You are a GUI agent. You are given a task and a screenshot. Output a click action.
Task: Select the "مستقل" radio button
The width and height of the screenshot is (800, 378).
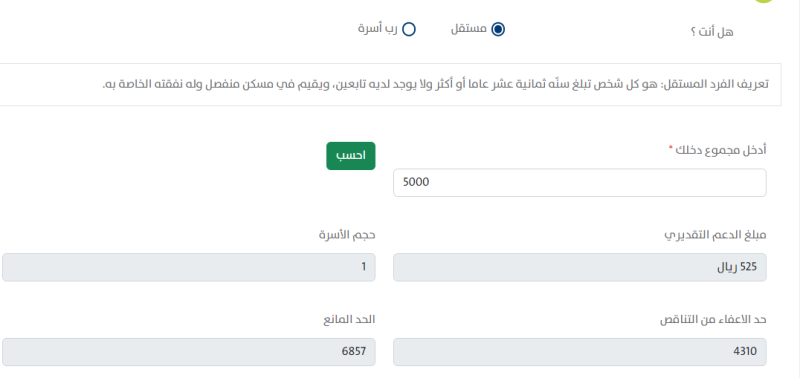(x=498, y=30)
